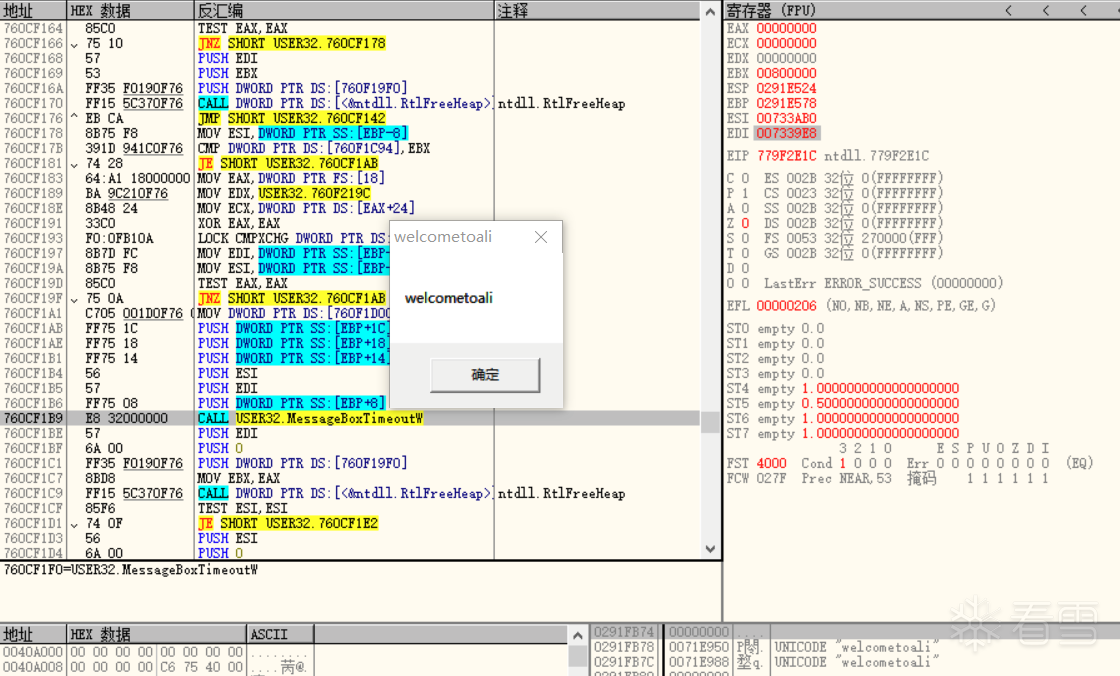The image size is (1120, 676).
Task: Click the P flag value 1
Action: click(x=745, y=193)
